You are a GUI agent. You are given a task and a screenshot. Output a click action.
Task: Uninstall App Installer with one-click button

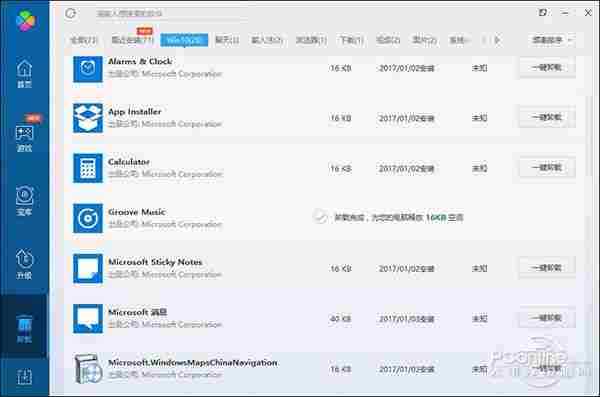click(x=547, y=118)
